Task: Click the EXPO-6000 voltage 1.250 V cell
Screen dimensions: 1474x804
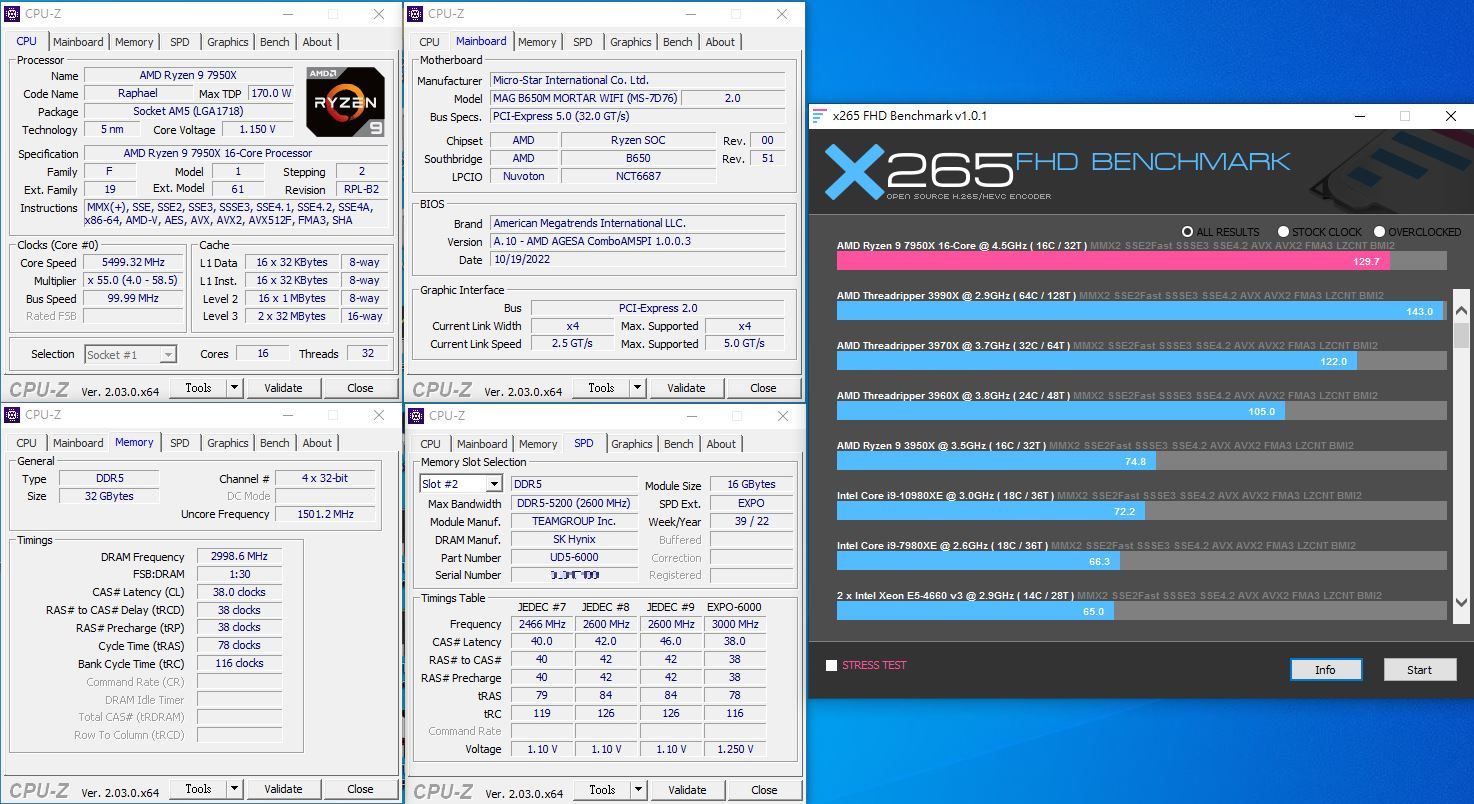Action: click(735, 749)
